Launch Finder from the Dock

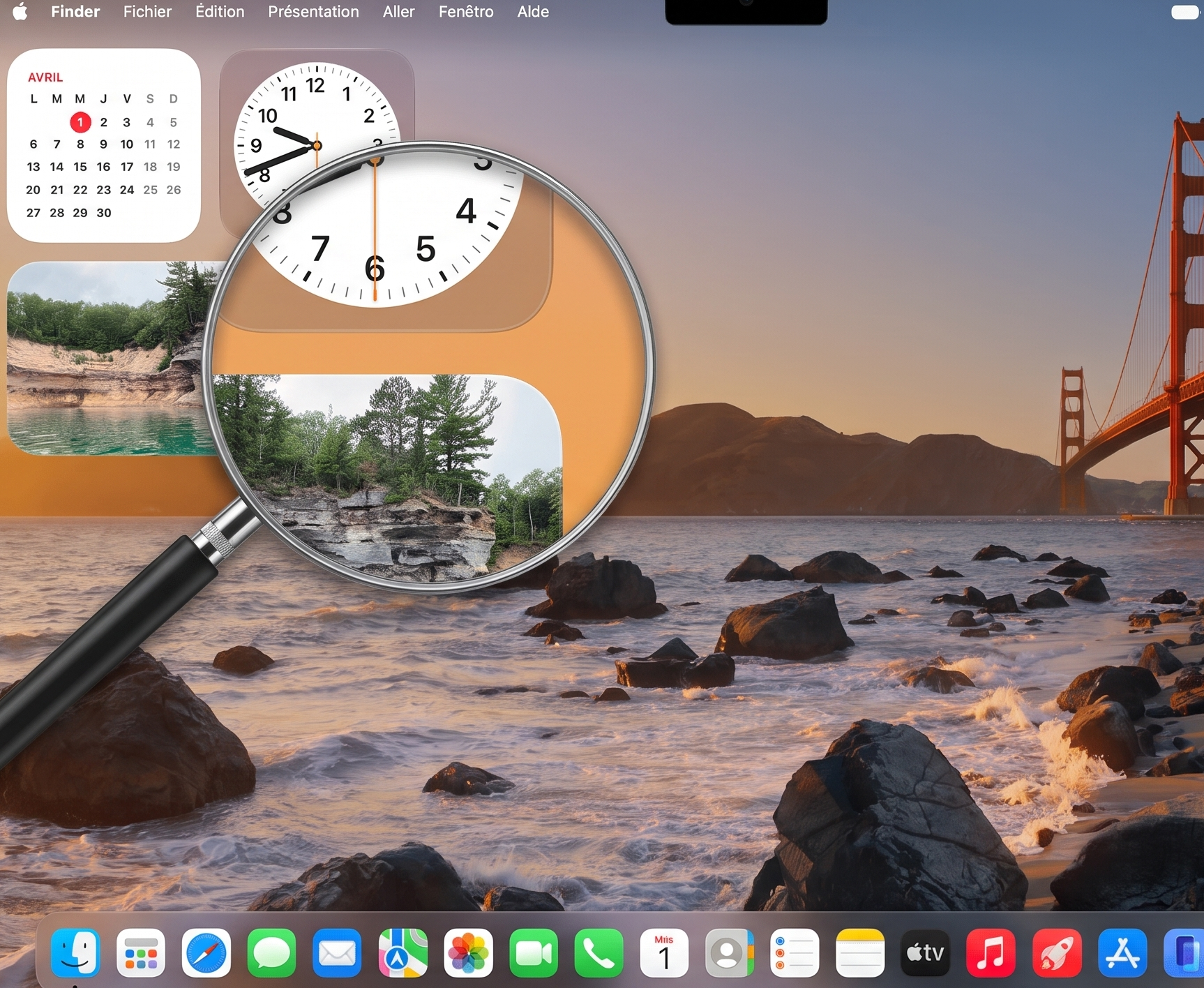click(x=75, y=953)
